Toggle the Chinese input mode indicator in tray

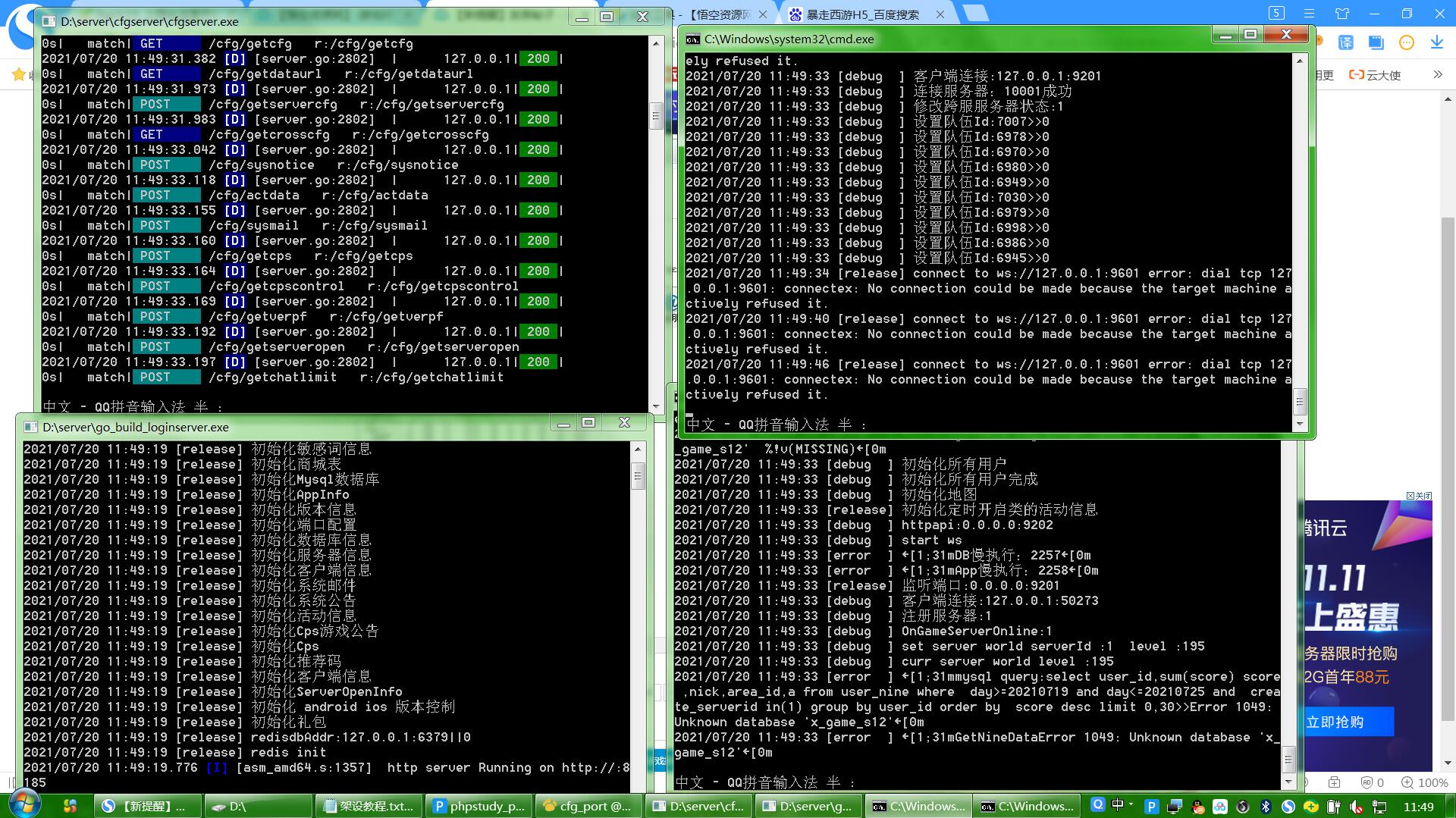click(x=1118, y=805)
